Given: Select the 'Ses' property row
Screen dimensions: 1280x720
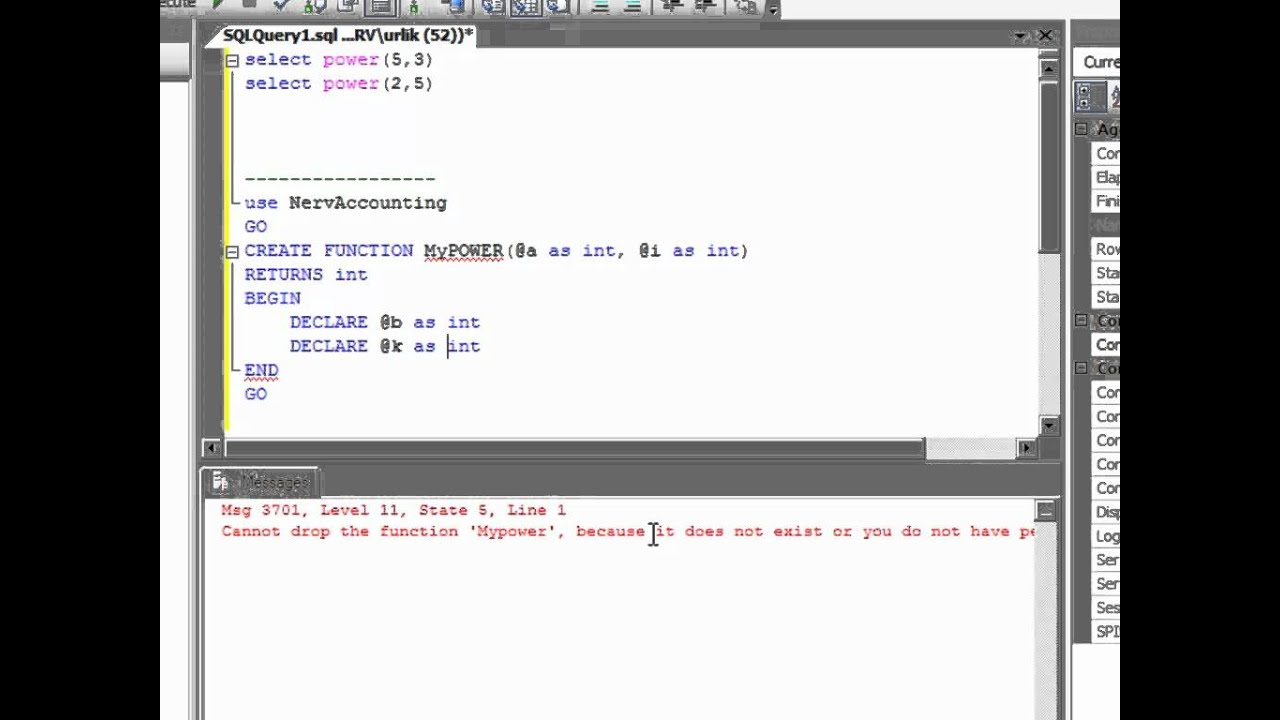Looking at the screenshot, I should (1107, 608).
